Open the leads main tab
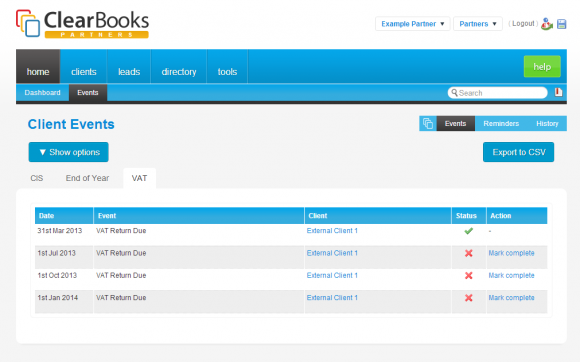Image resolution: width=580 pixels, height=362 pixels. [129, 67]
